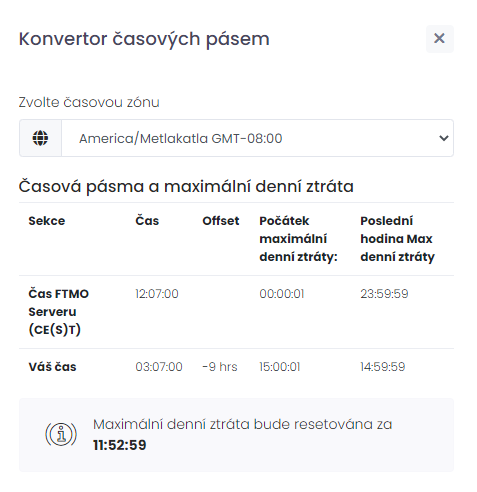Click the 14:59:59 last hour value

tap(383, 367)
